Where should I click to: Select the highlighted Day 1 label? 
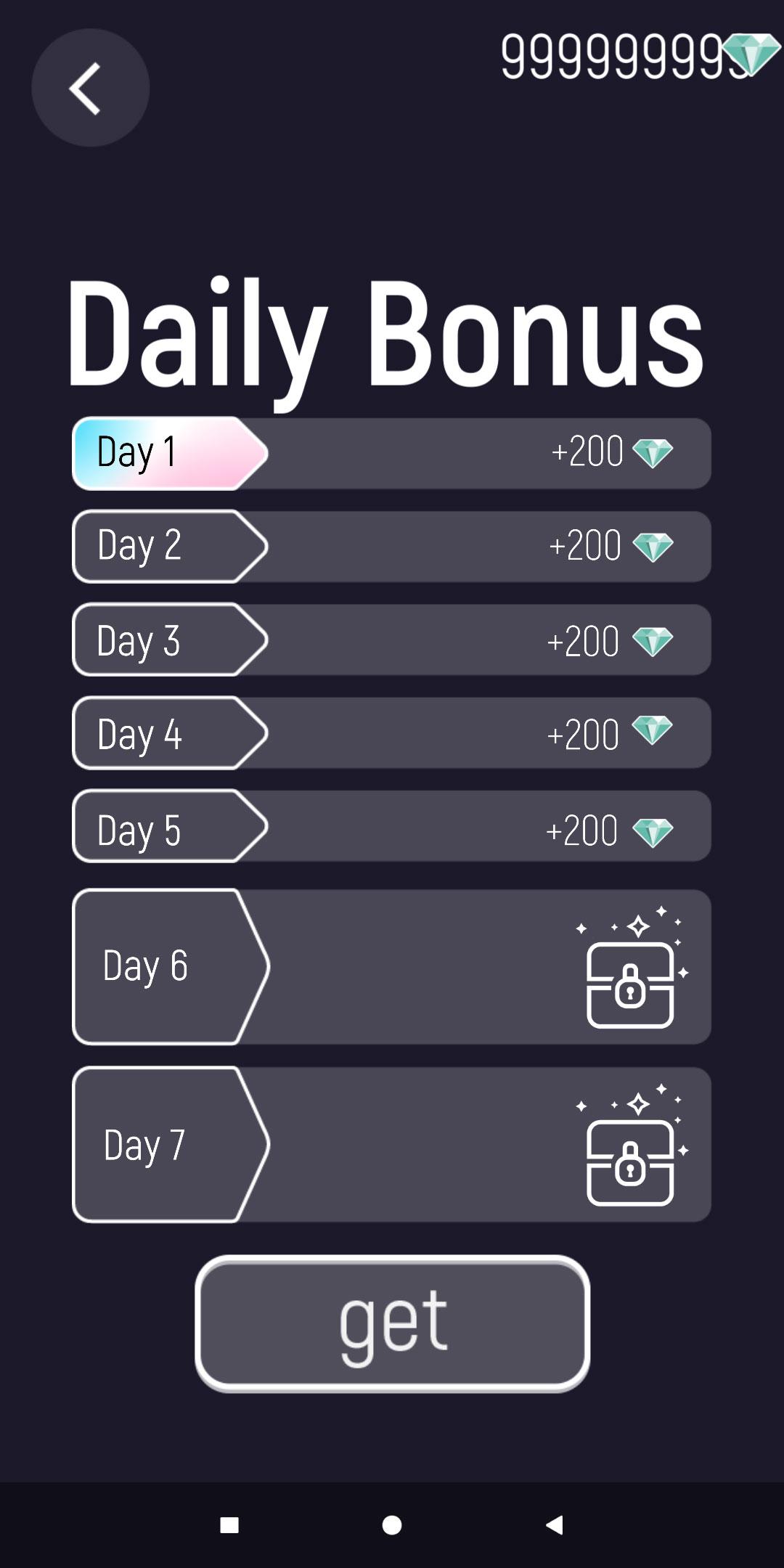pyautogui.click(x=137, y=452)
